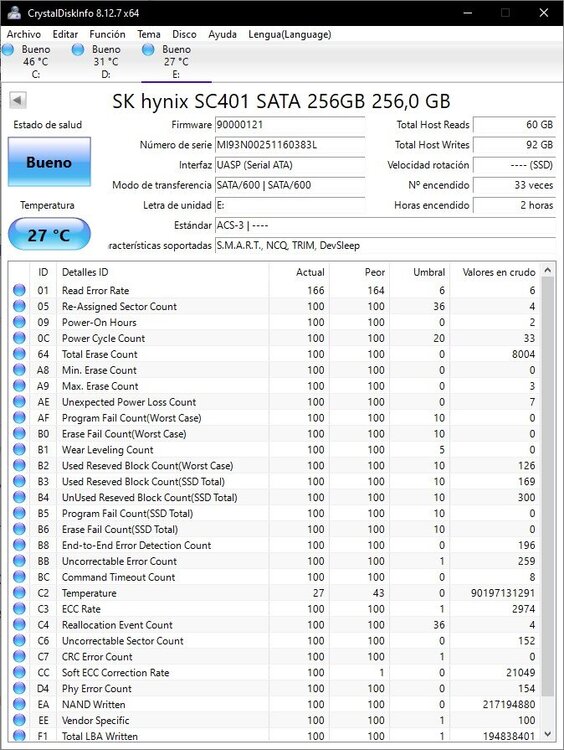Click status orb for Read Error Rate
564x750 pixels.
point(20,290)
